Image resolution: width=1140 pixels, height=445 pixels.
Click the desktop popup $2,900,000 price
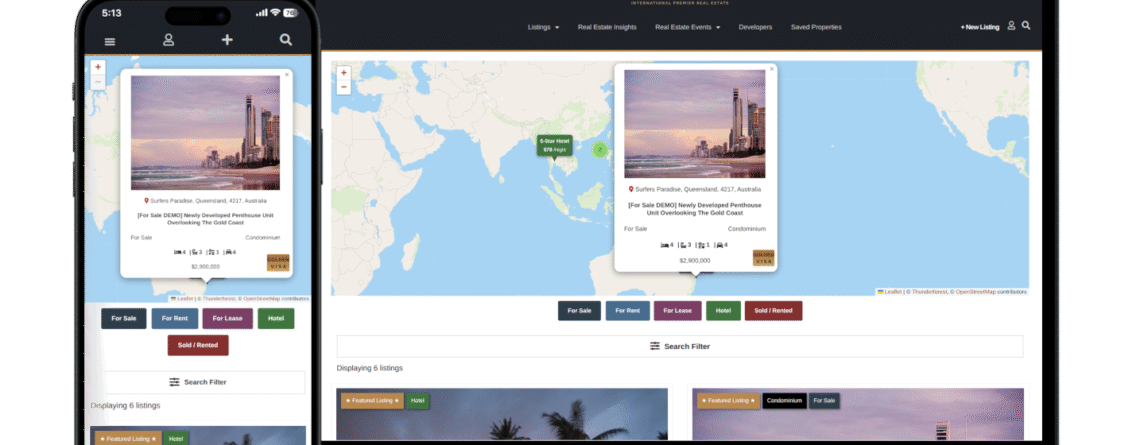click(694, 260)
